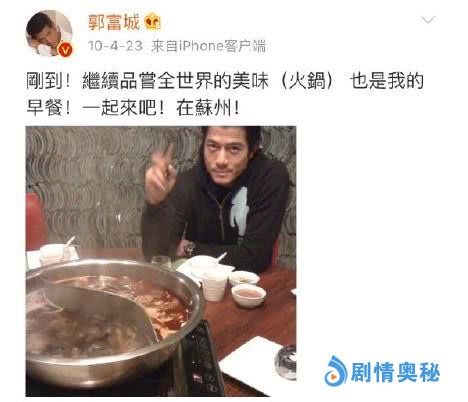Viewport: 468px width, 402px height.
Task: Click the 在蘇州 text in the post
Action: 203,108
